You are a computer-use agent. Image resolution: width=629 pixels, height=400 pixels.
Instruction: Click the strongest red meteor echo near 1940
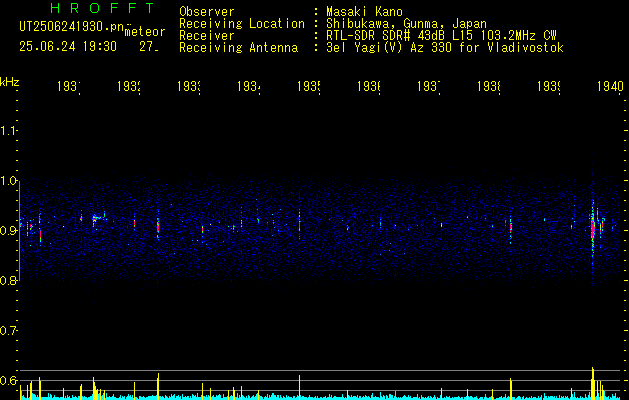pyautogui.click(x=592, y=228)
